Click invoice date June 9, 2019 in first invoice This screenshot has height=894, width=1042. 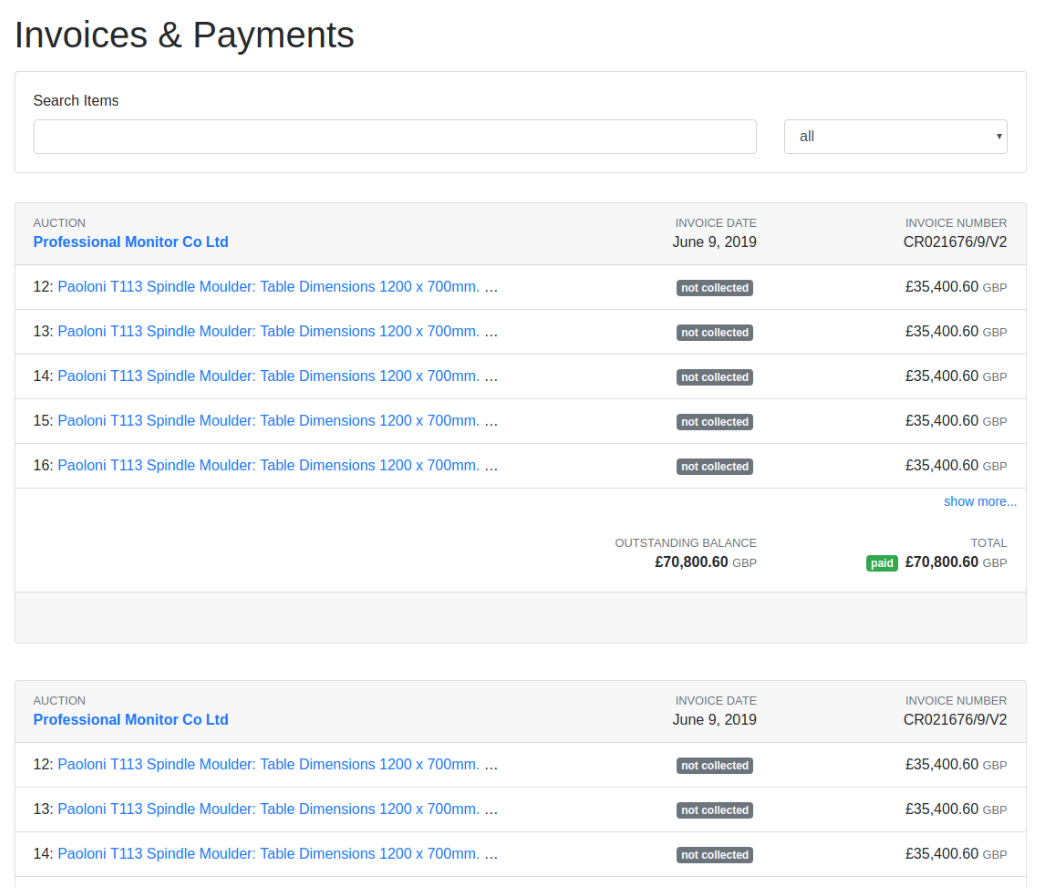714,242
